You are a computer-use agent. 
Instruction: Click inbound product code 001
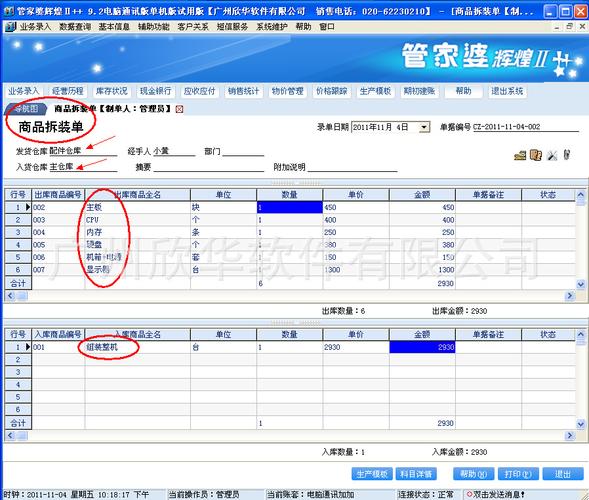[58, 347]
